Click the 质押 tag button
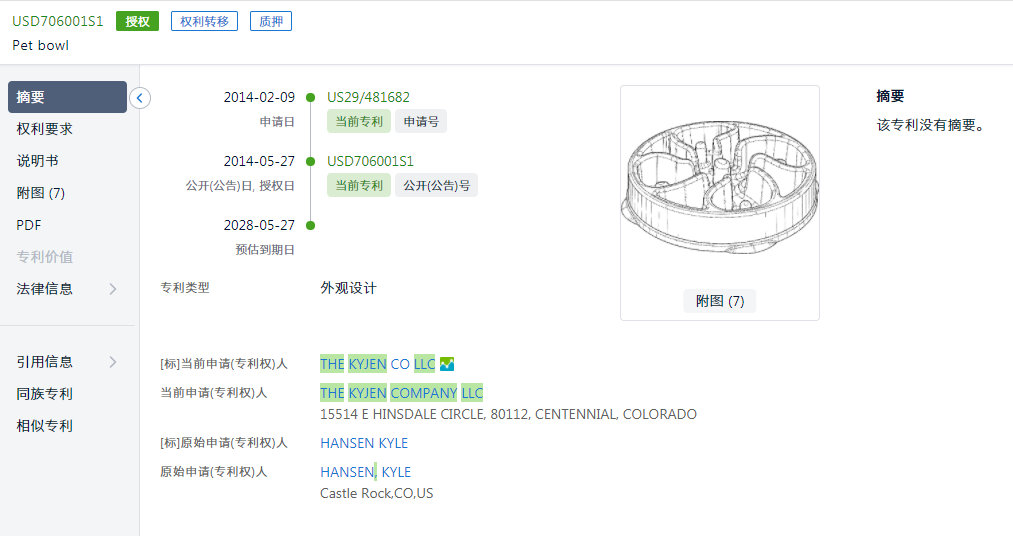The height and width of the screenshot is (536, 1013). [x=271, y=21]
